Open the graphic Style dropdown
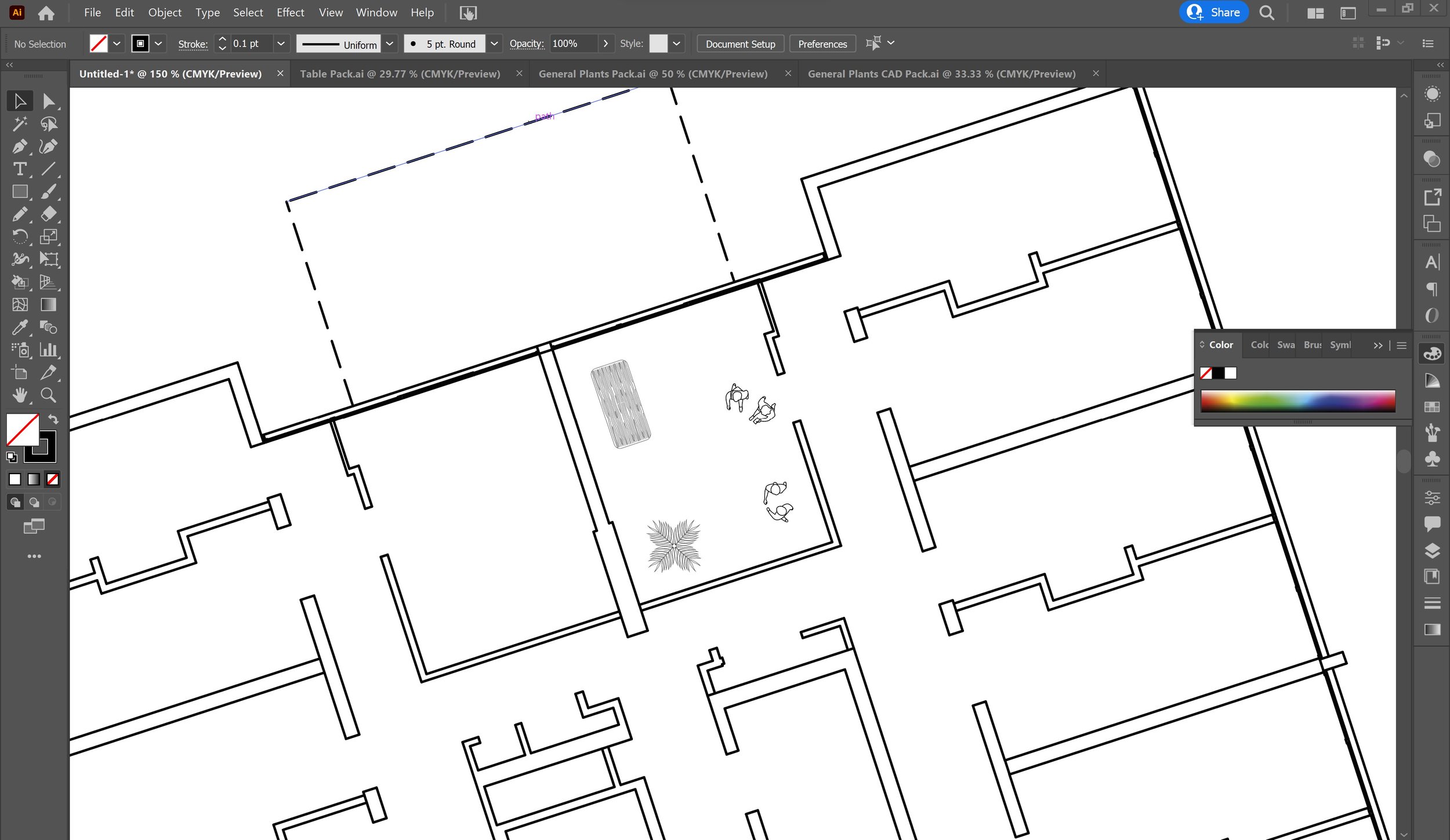The height and width of the screenshot is (840, 1450). click(676, 43)
